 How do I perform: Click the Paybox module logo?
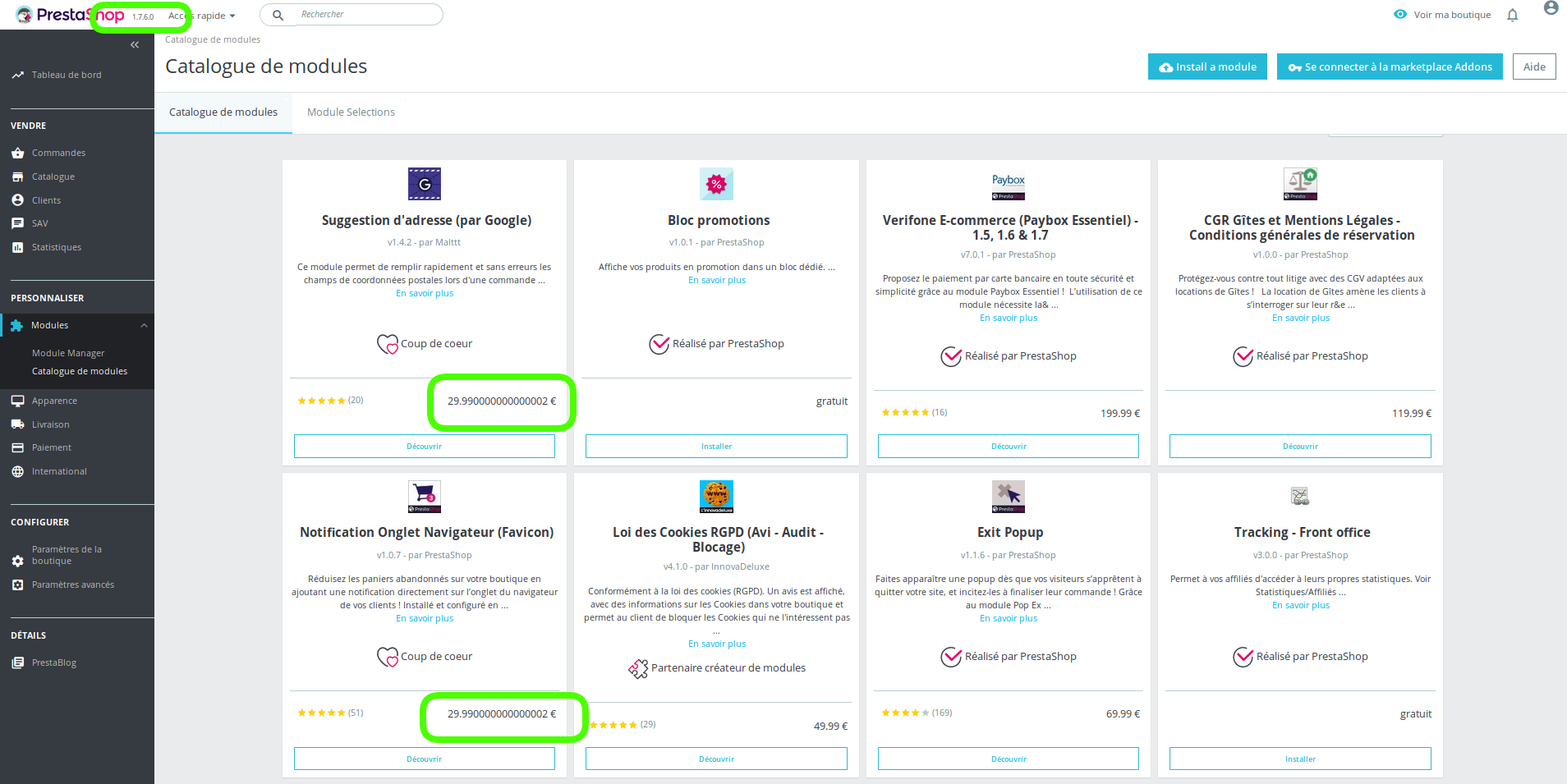click(x=1009, y=184)
